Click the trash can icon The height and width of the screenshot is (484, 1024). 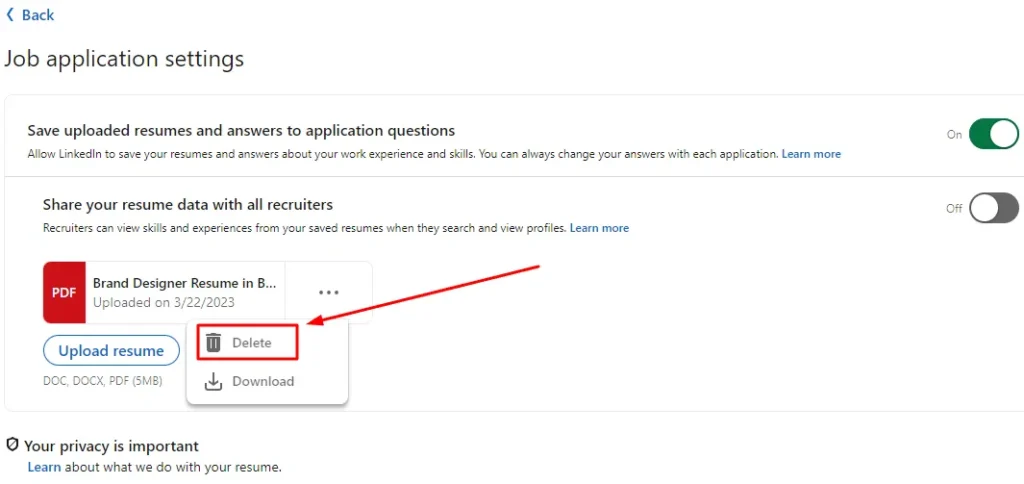point(213,343)
